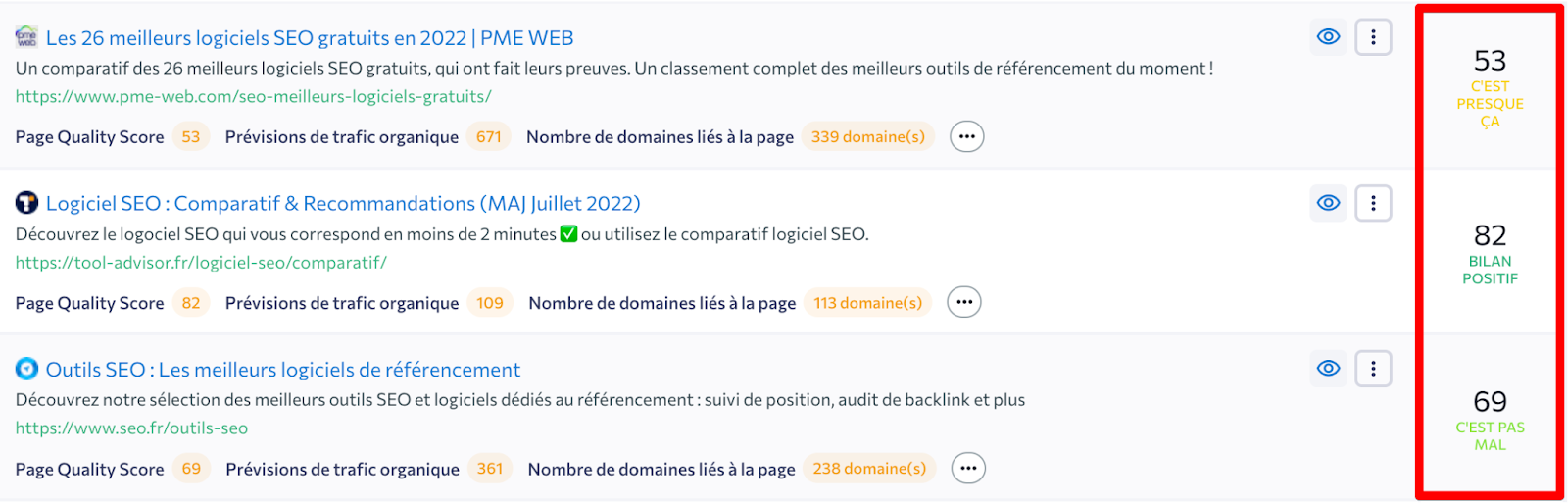Click the PME WEB favicon icon

coord(26,37)
